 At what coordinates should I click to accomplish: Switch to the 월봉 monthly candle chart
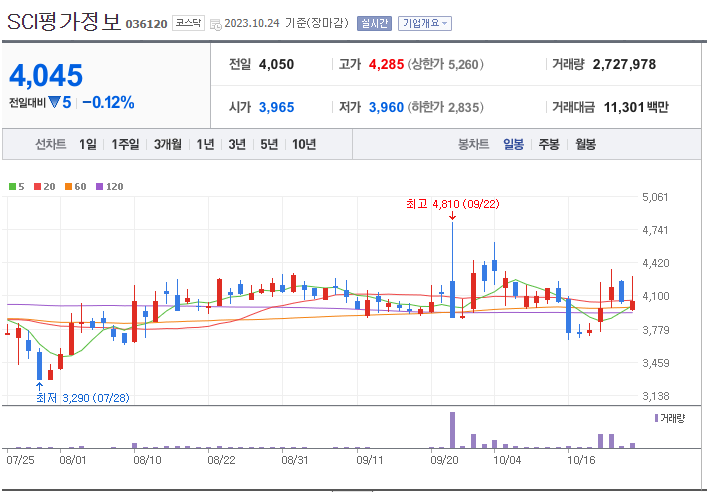coord(586,144)
